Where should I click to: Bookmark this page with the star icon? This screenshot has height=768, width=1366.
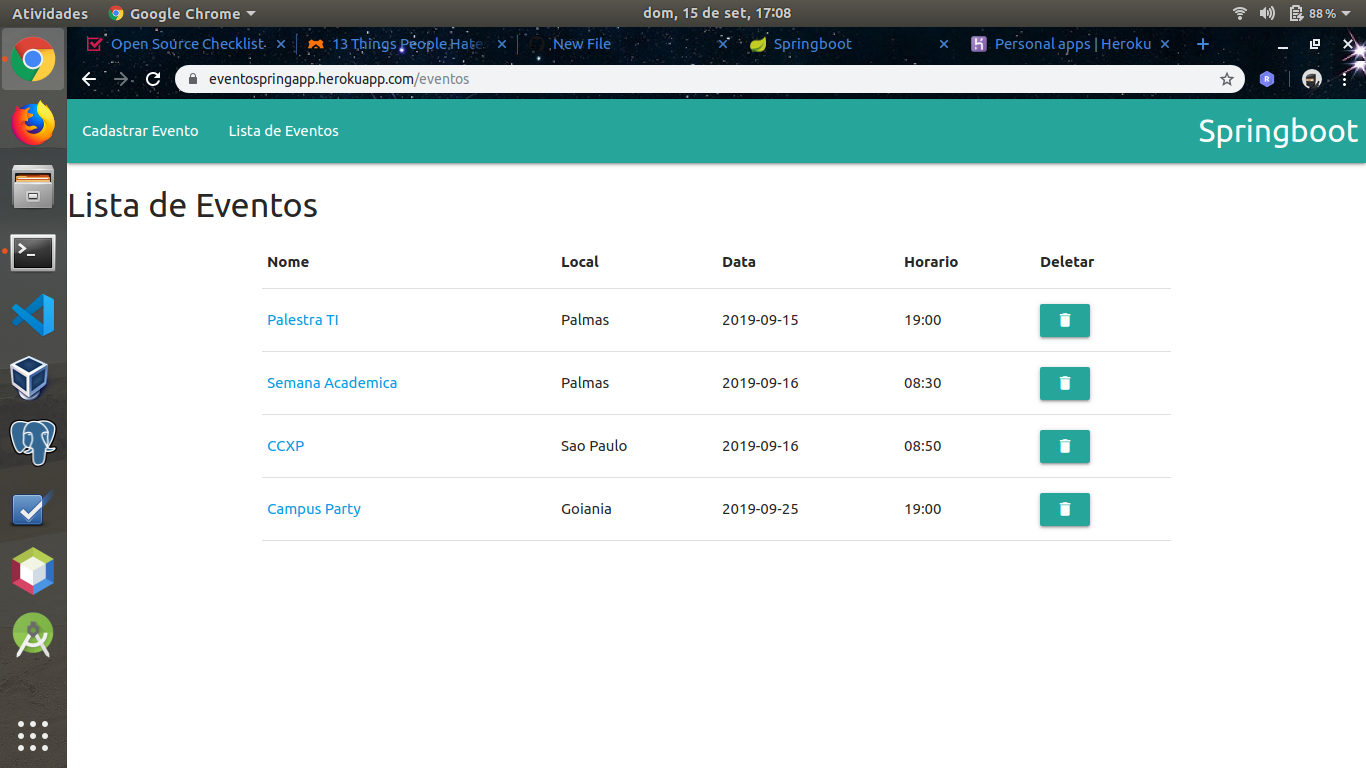point(1226,79)
